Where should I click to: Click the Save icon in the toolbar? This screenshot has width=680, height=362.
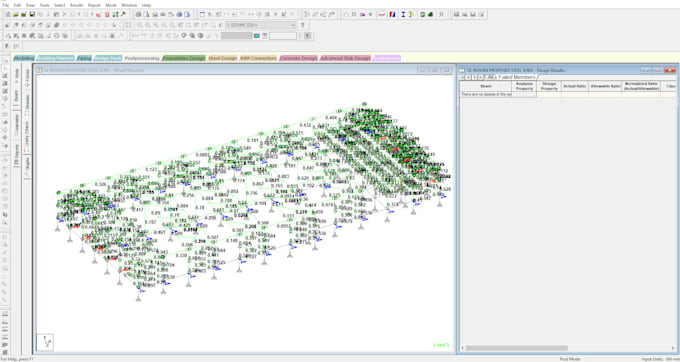click(32, 14)
